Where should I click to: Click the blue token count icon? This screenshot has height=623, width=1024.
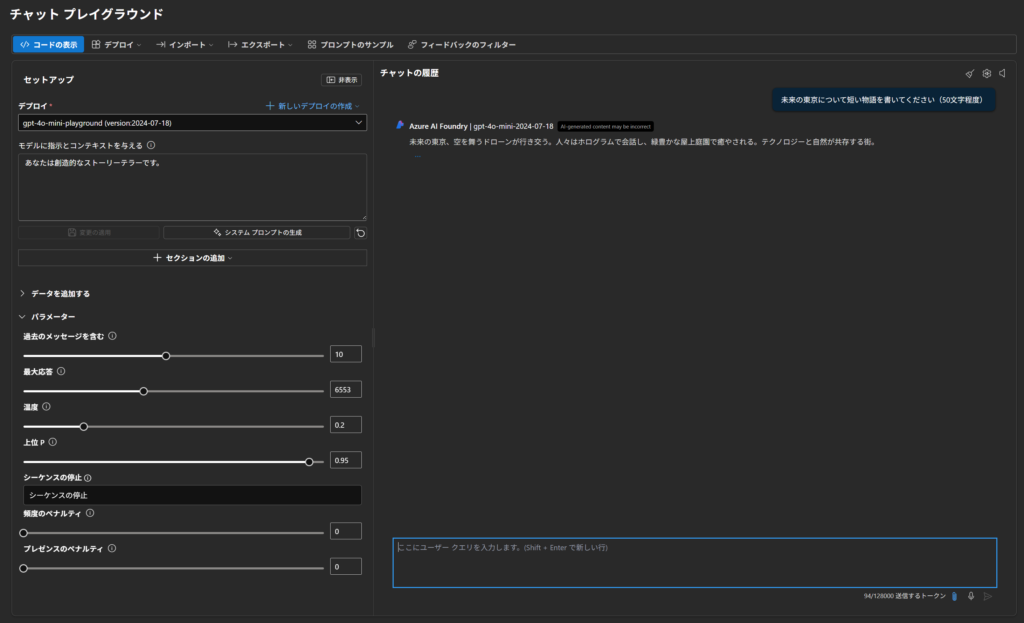click(954, 596)
